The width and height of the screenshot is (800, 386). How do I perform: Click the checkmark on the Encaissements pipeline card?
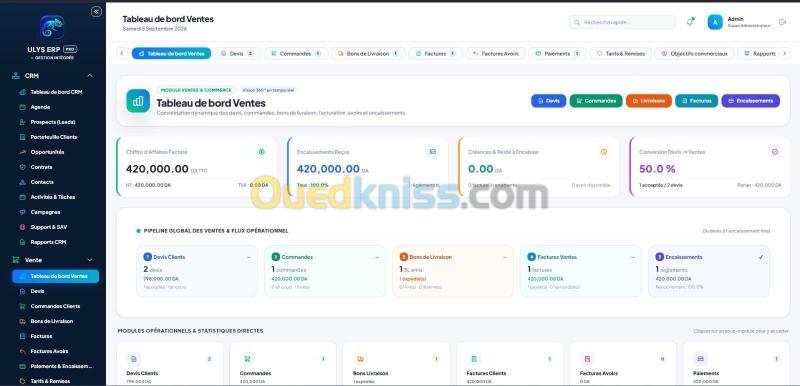point(761,257)
